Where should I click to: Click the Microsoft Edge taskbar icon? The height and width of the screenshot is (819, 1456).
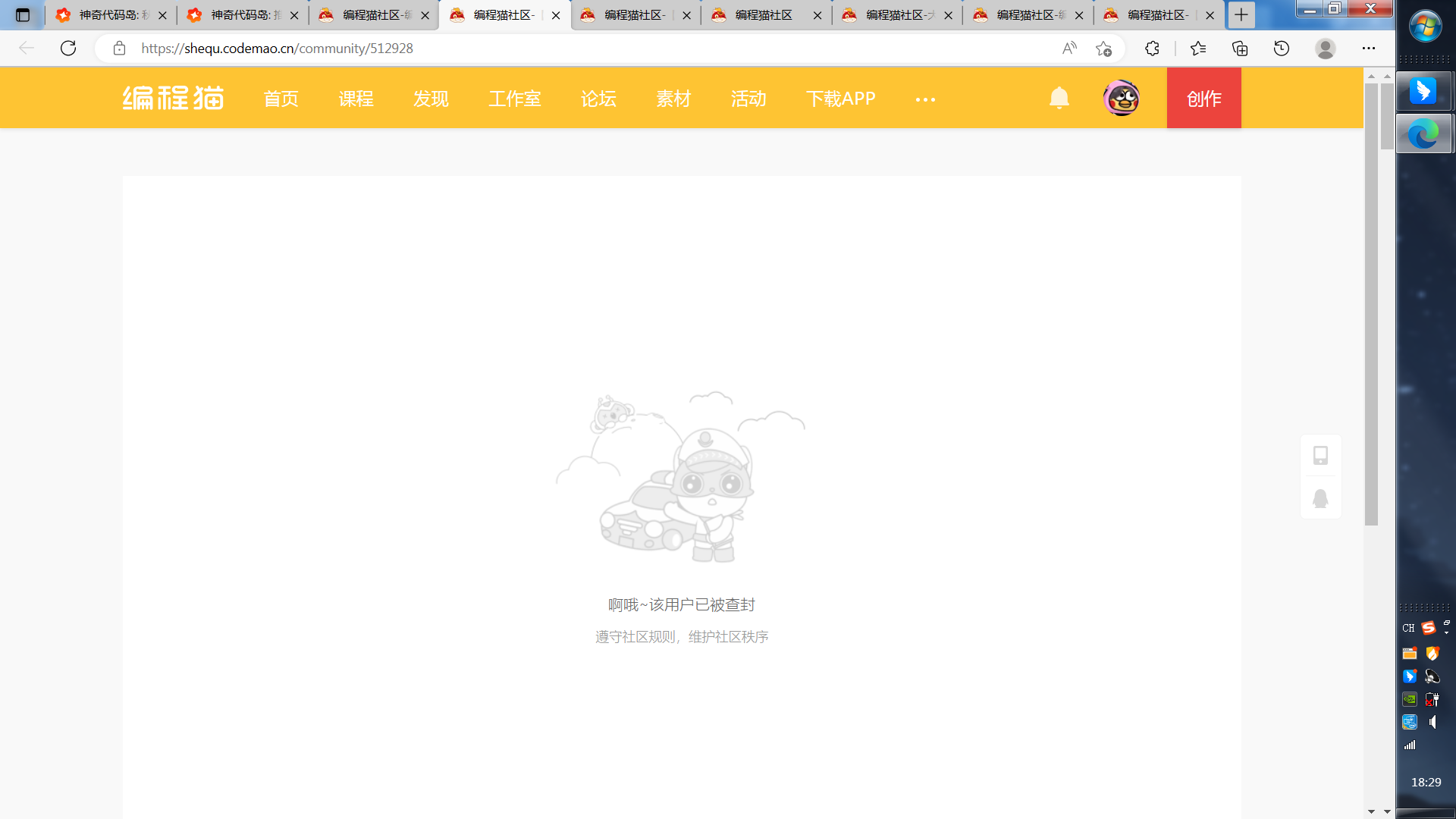click(1423, 133)
